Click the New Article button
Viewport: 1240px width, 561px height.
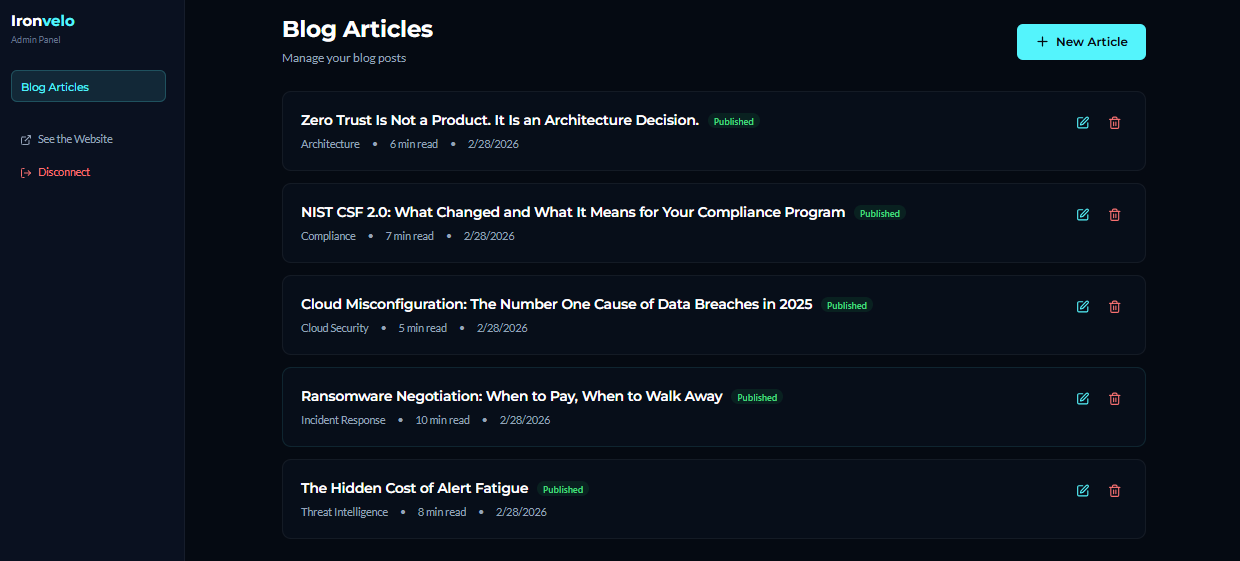click(x=1081, y=42)
